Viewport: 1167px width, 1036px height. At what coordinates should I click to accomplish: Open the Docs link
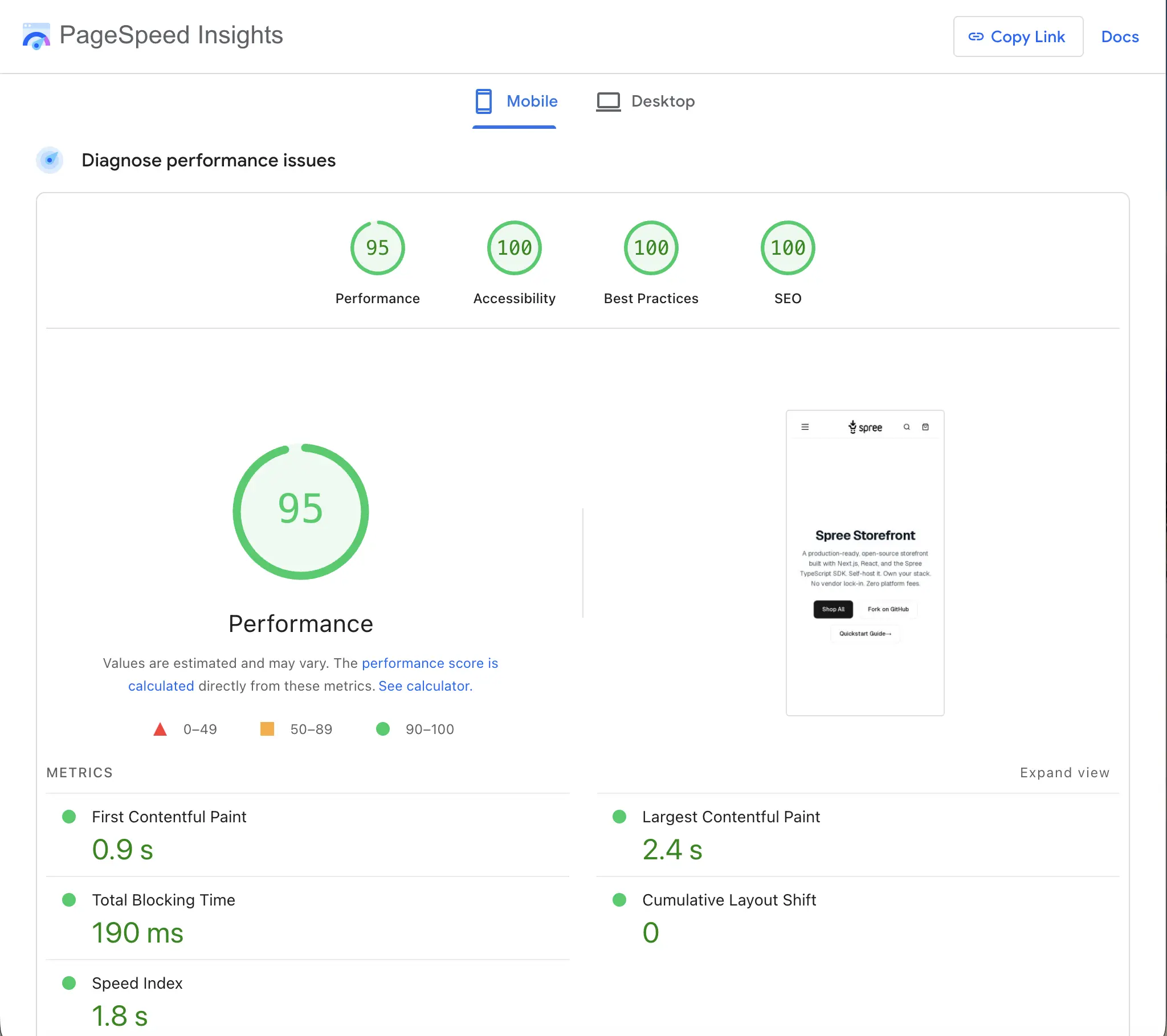point(1120,36)
